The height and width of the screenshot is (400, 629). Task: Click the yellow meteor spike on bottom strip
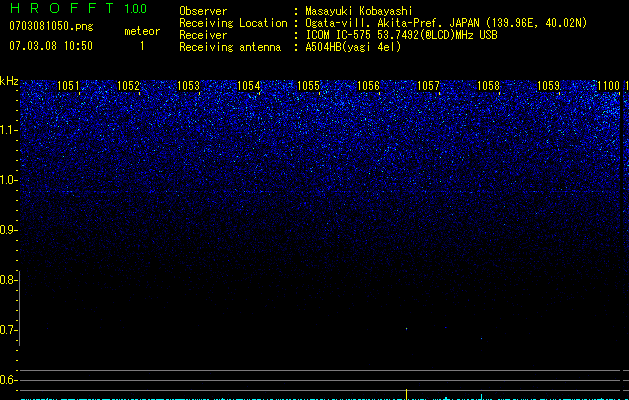406,394
